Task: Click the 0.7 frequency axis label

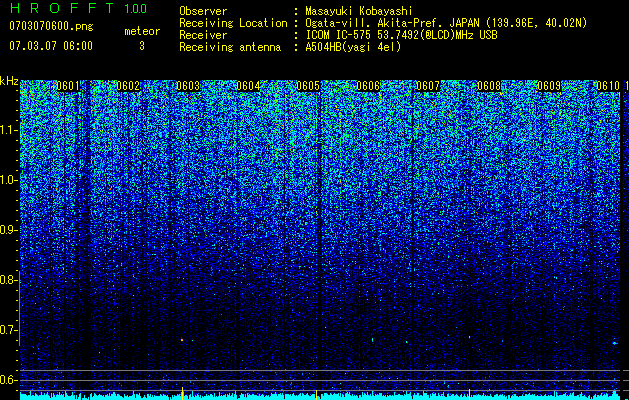Action: (x=8, y=330)
